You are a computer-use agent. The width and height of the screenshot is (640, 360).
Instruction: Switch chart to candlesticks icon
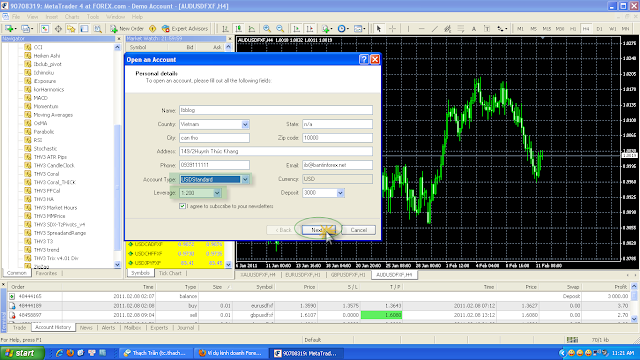pyautogui.click(x=238, y=29)
